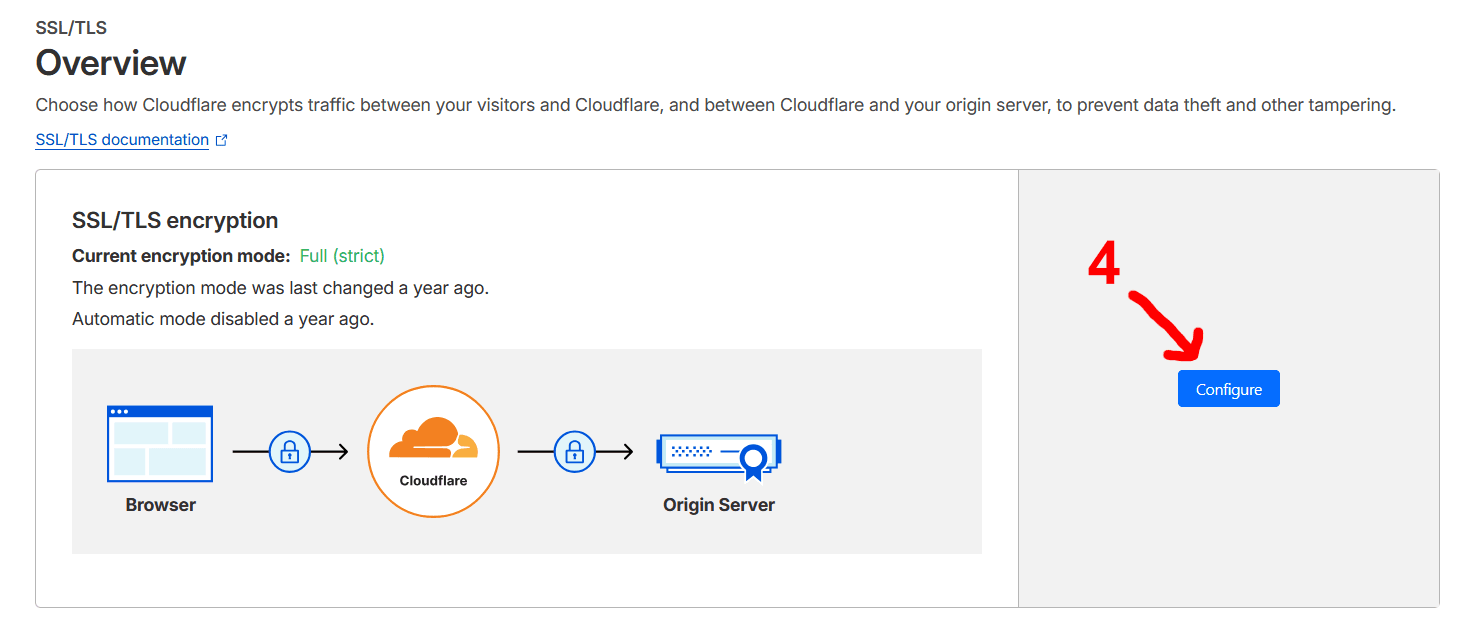Click the Current encryption mode label
The image size is (1461, 624).
click(181, 256)
